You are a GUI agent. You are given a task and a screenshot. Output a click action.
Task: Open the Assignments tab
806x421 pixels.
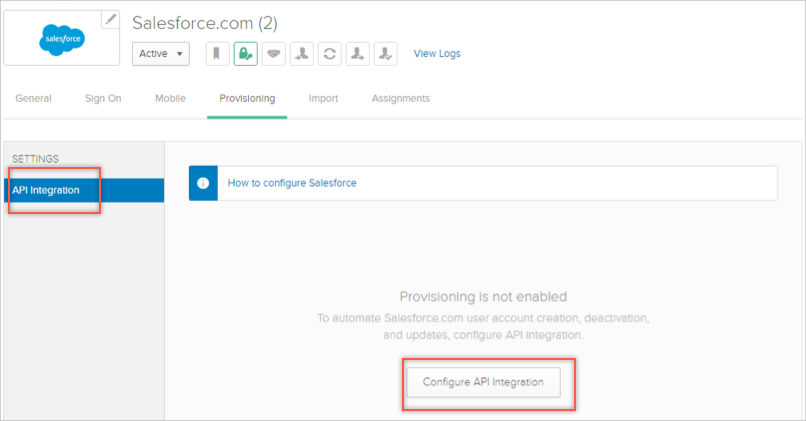coord(400,99)
